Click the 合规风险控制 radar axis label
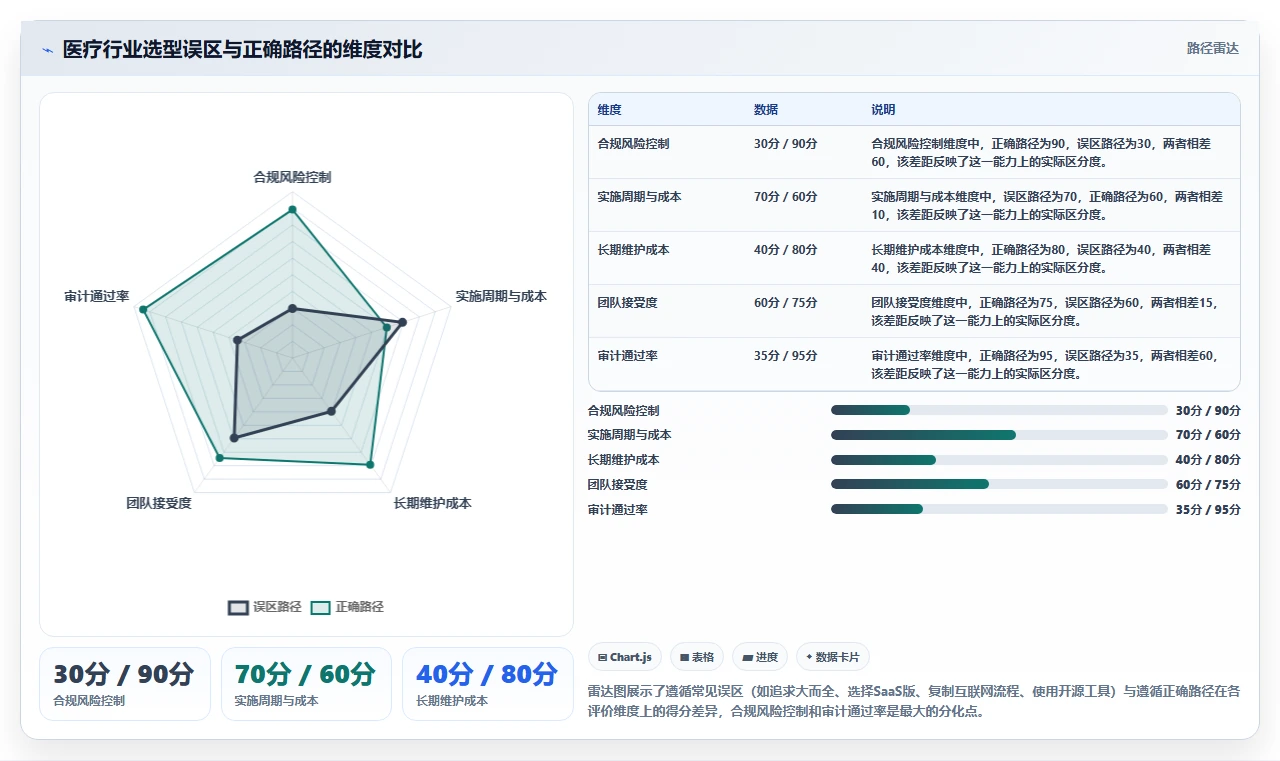 [292, 177]
